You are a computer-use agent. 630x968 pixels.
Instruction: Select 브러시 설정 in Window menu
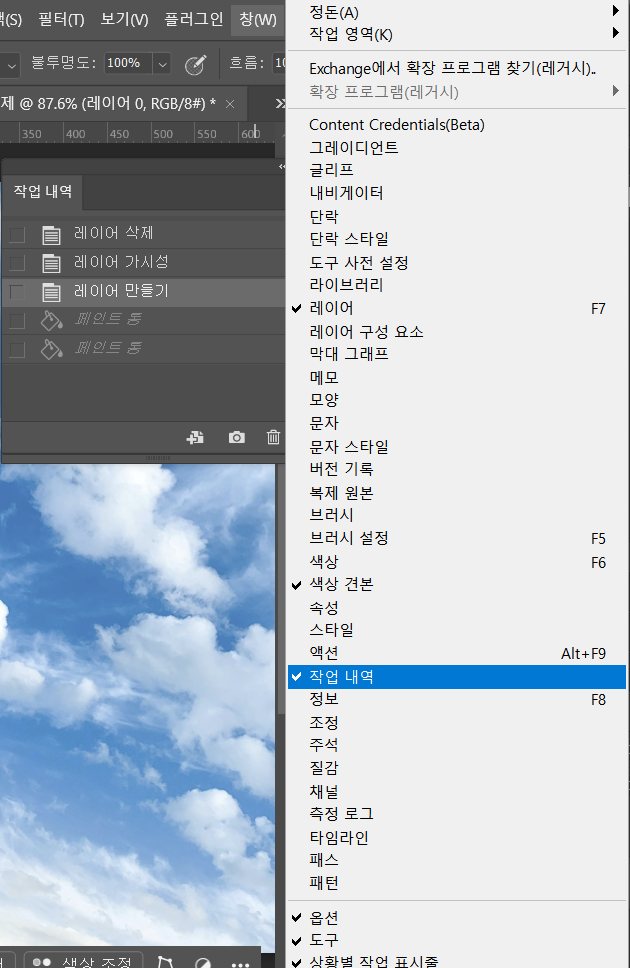[457, 538]
